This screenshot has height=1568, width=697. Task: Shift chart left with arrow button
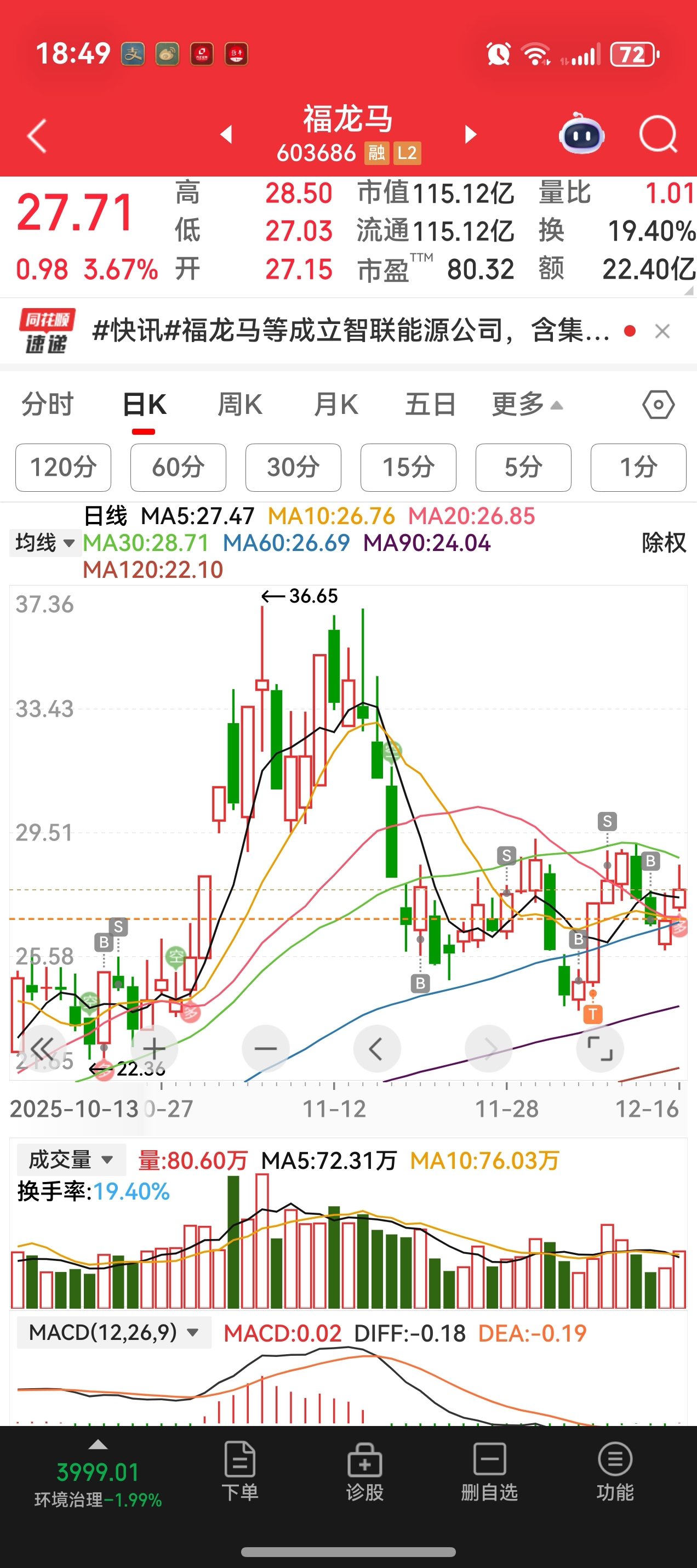click(376, 1048)
